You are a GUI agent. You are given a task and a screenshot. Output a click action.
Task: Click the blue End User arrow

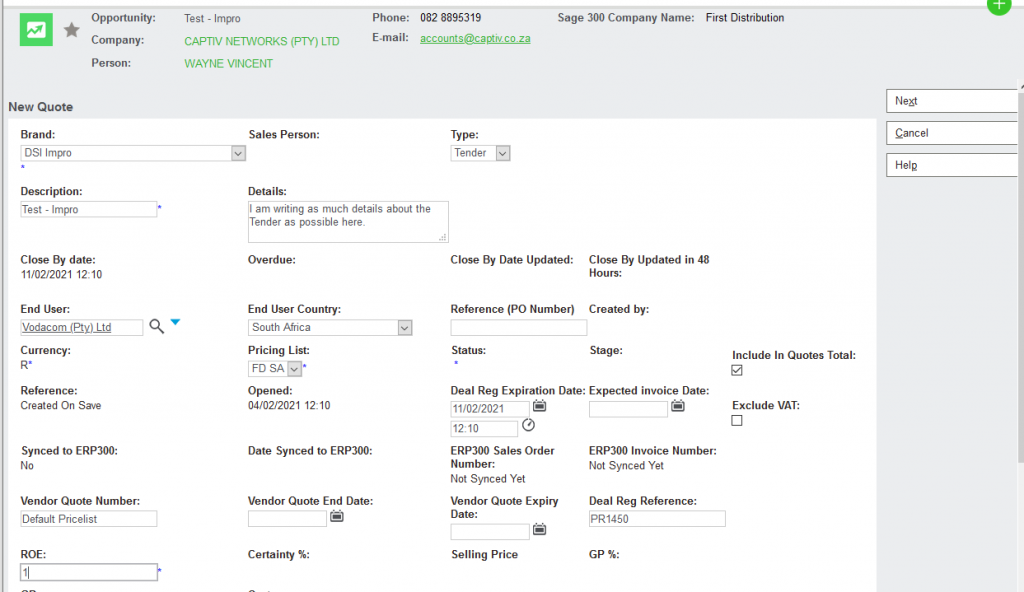click(x=175, y=322)
